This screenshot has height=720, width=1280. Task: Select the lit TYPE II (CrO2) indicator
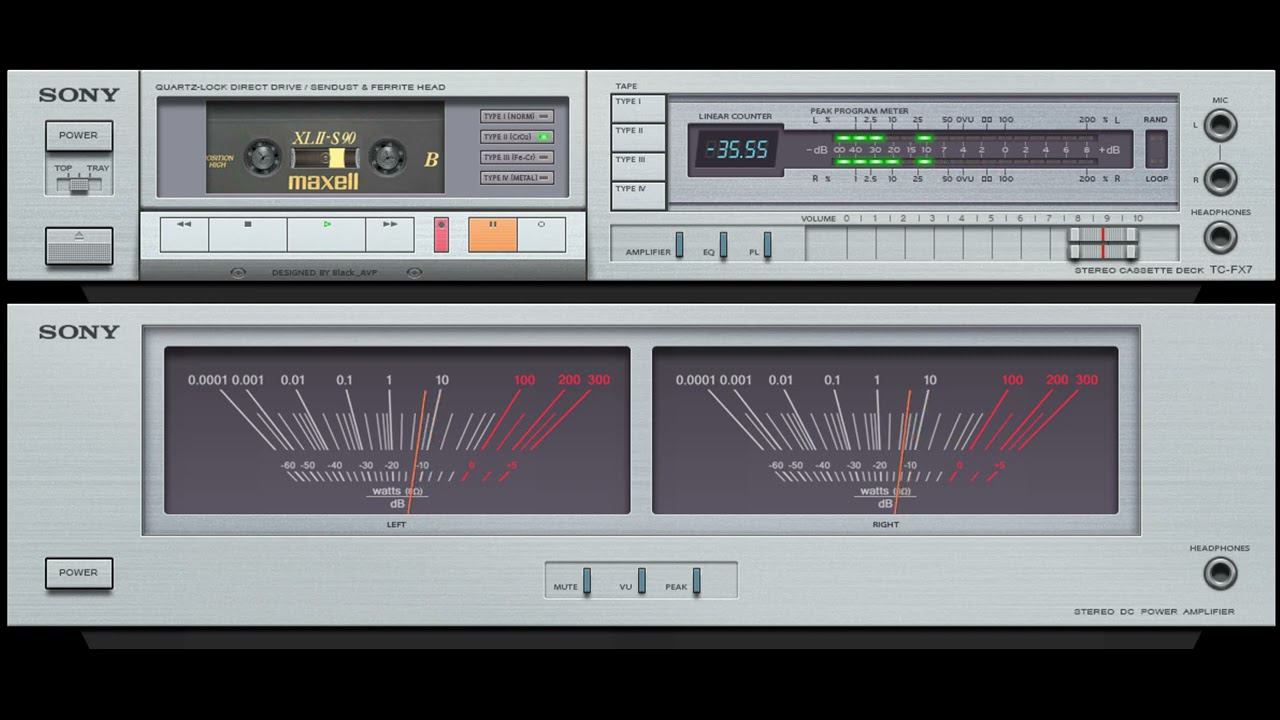[517, 137]
